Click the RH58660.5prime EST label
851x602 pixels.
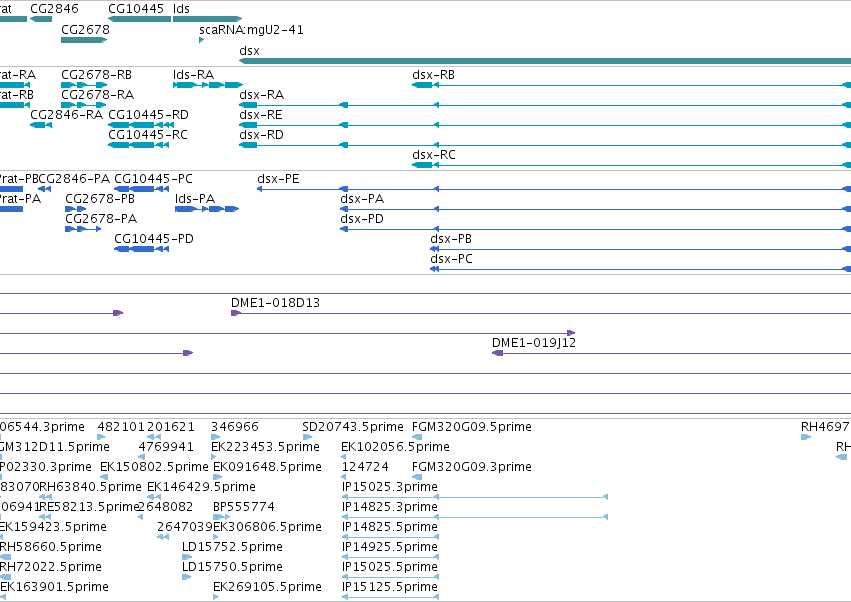50,547
